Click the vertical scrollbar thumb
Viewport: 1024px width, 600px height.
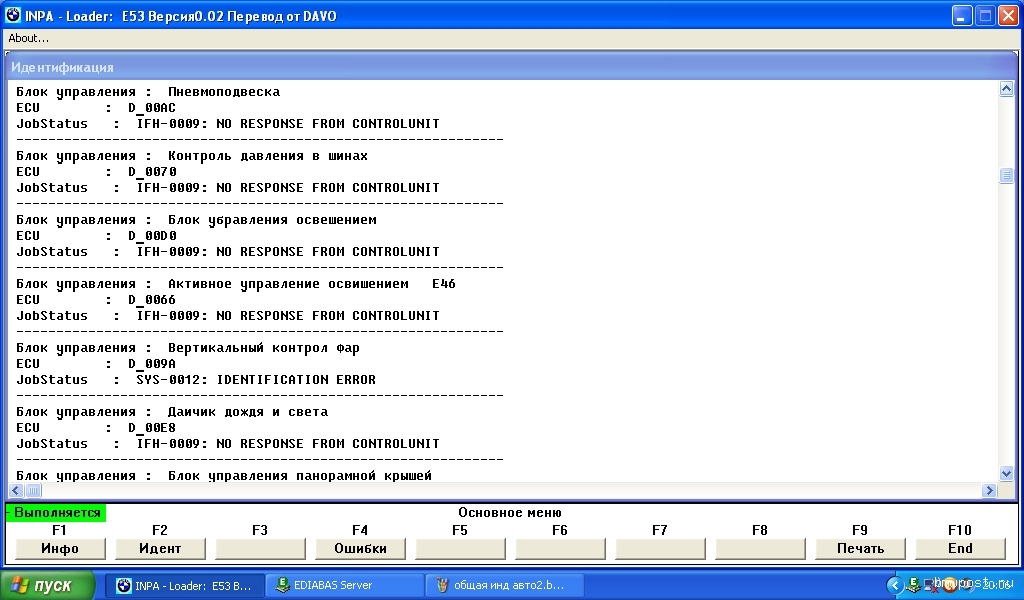tap(1007, 176)
